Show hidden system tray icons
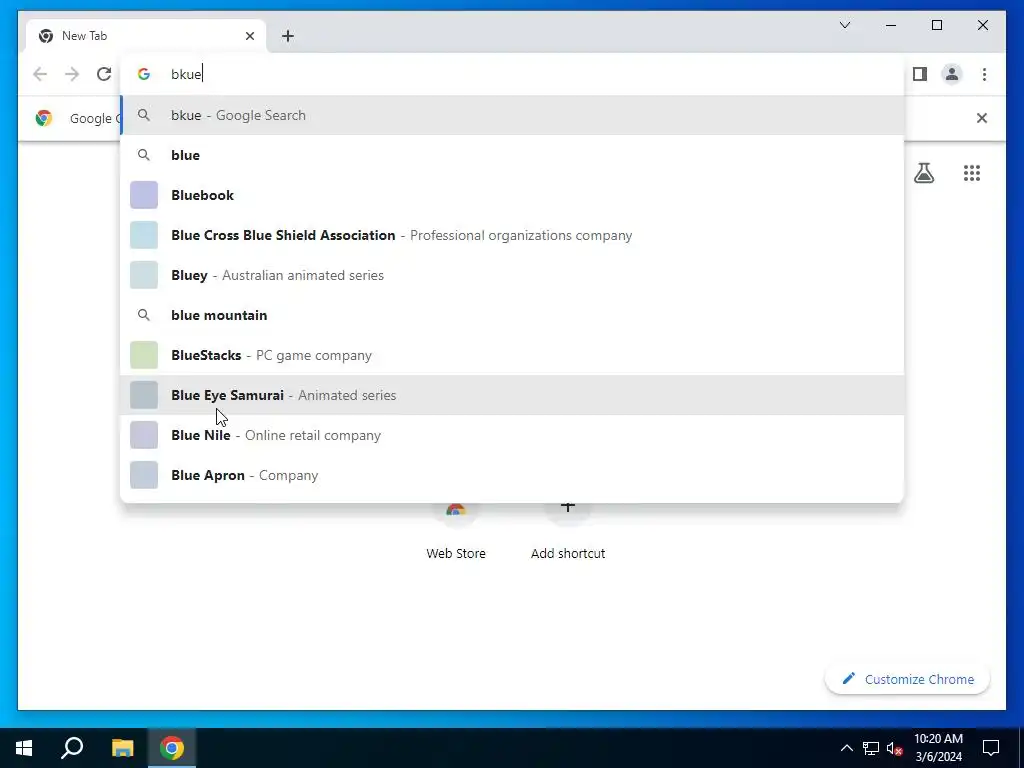 (x=846, y=748)
